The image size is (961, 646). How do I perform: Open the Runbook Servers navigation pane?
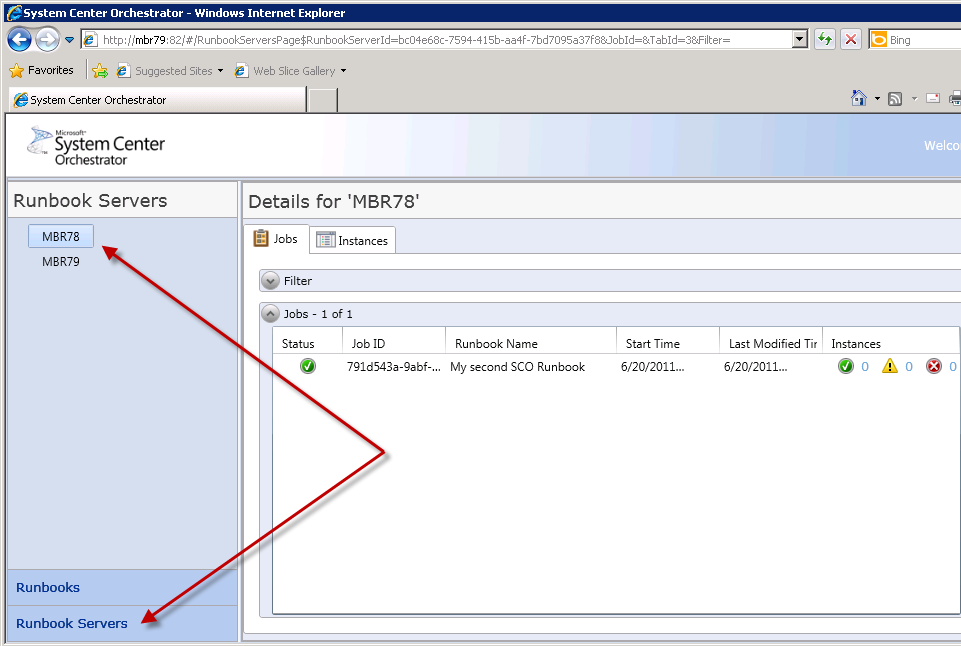pos(72,624)
